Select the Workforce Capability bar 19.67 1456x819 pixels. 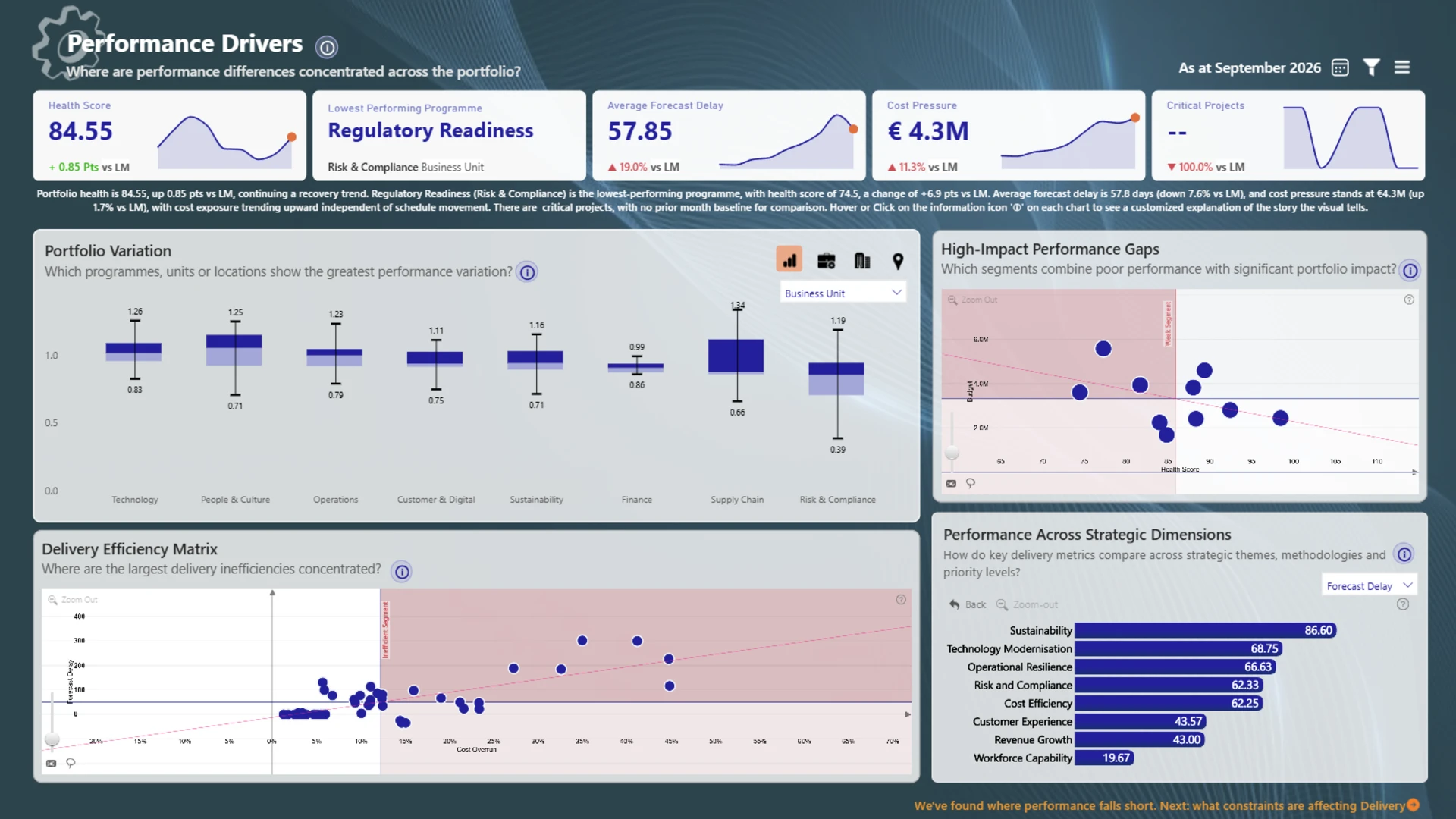[x=1104, y=758]
